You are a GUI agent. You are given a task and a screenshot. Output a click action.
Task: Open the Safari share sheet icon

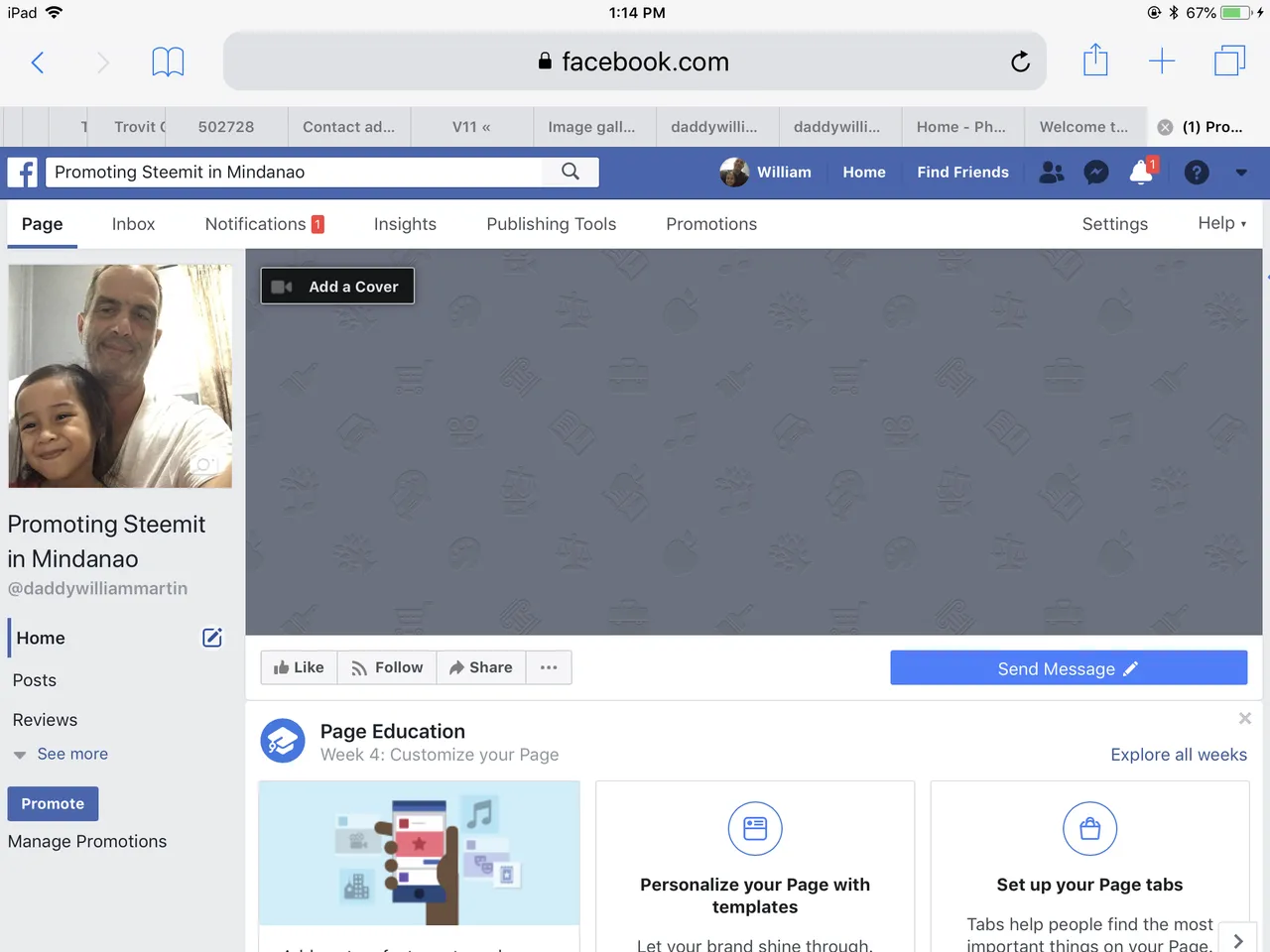(1095, 59)
